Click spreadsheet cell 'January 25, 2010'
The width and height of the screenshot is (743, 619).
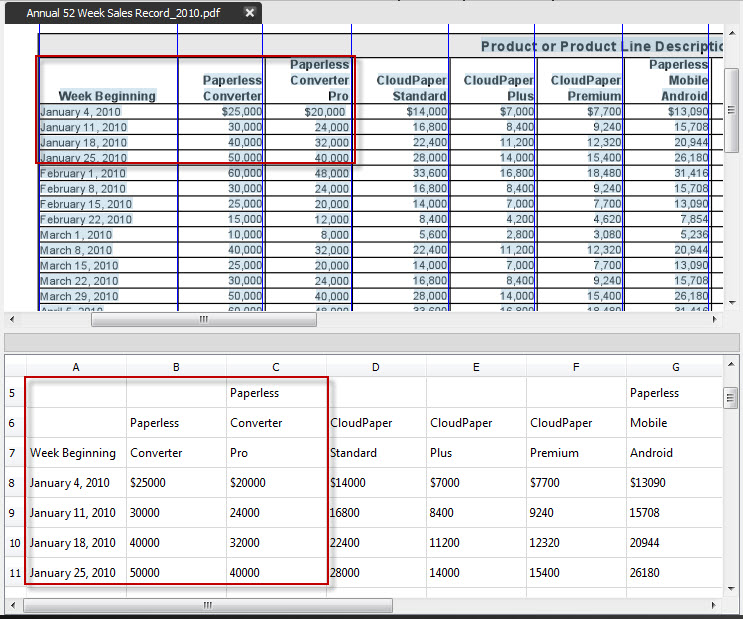[x=76, y=573]
